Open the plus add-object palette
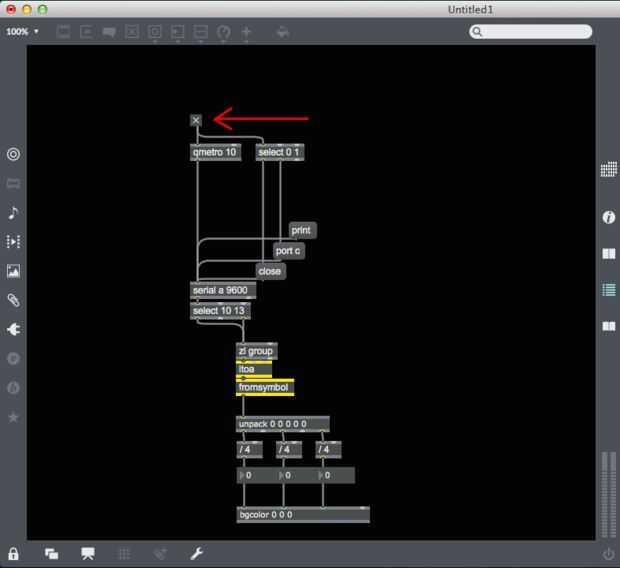 pos(246,32)
